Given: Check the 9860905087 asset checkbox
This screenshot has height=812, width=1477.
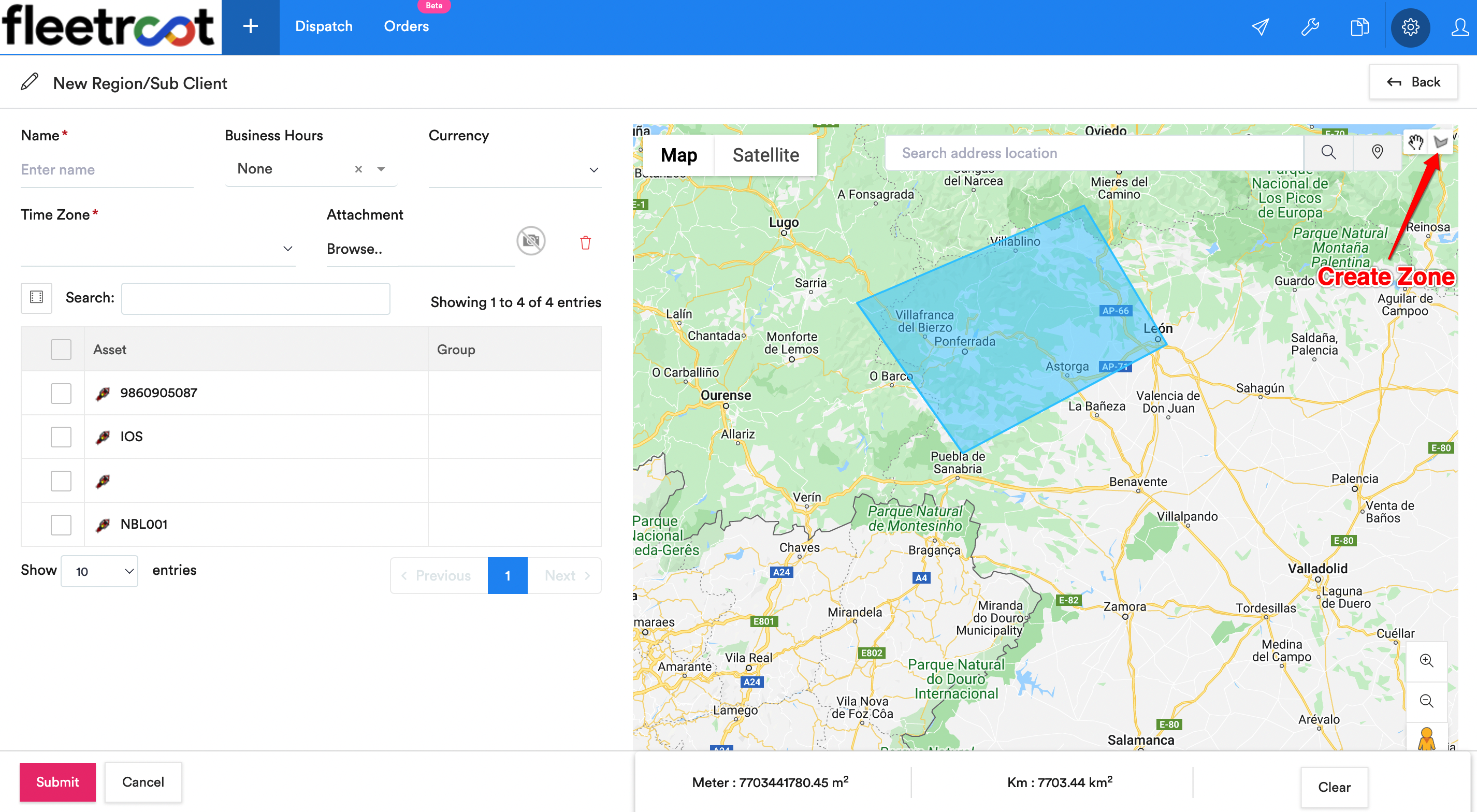Looking at the screenshot, I should 61,394.
